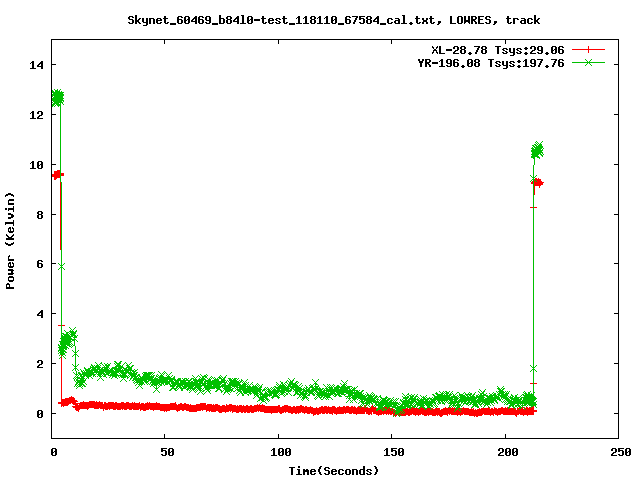
Task: Click the isolated green point near 6 Kelvin
Action: tap(61, 267)
